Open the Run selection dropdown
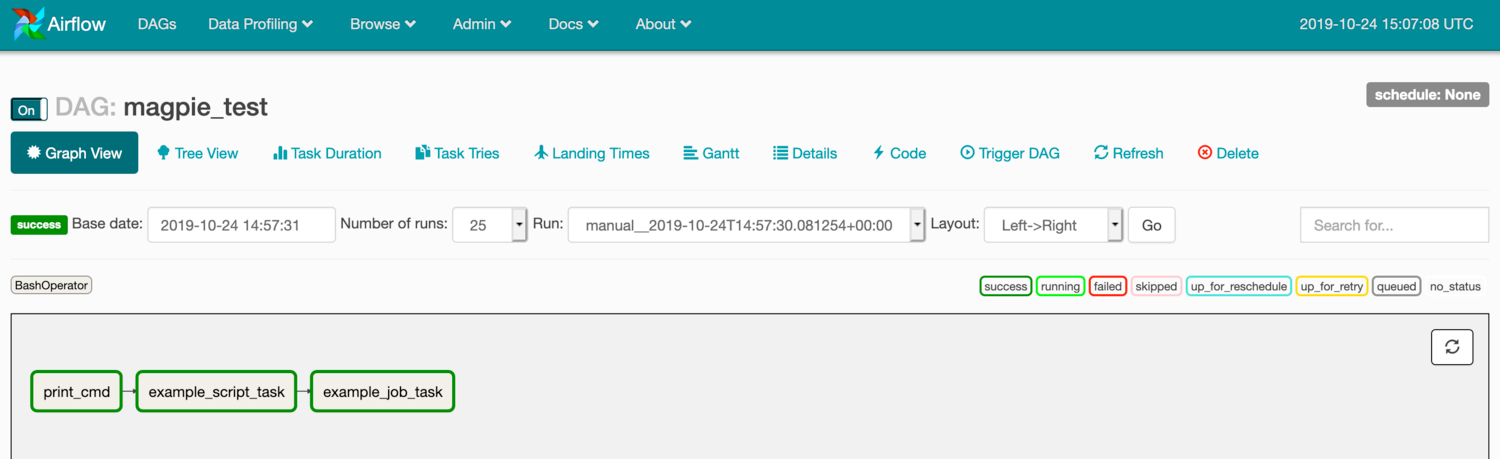This screenshot has width=1500, height=459. pos(746,225)
